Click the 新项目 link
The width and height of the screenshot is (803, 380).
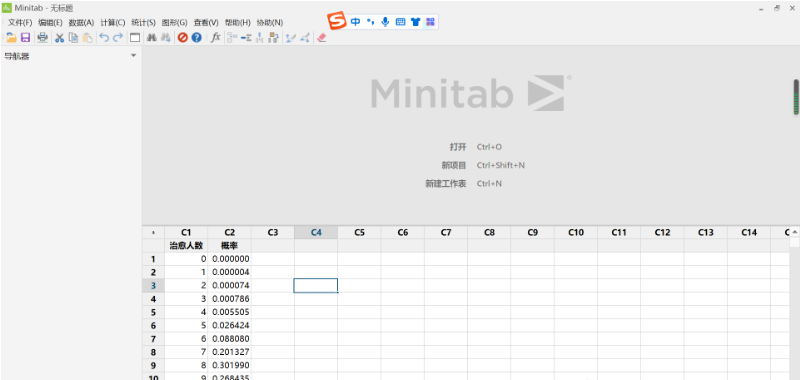454,165
